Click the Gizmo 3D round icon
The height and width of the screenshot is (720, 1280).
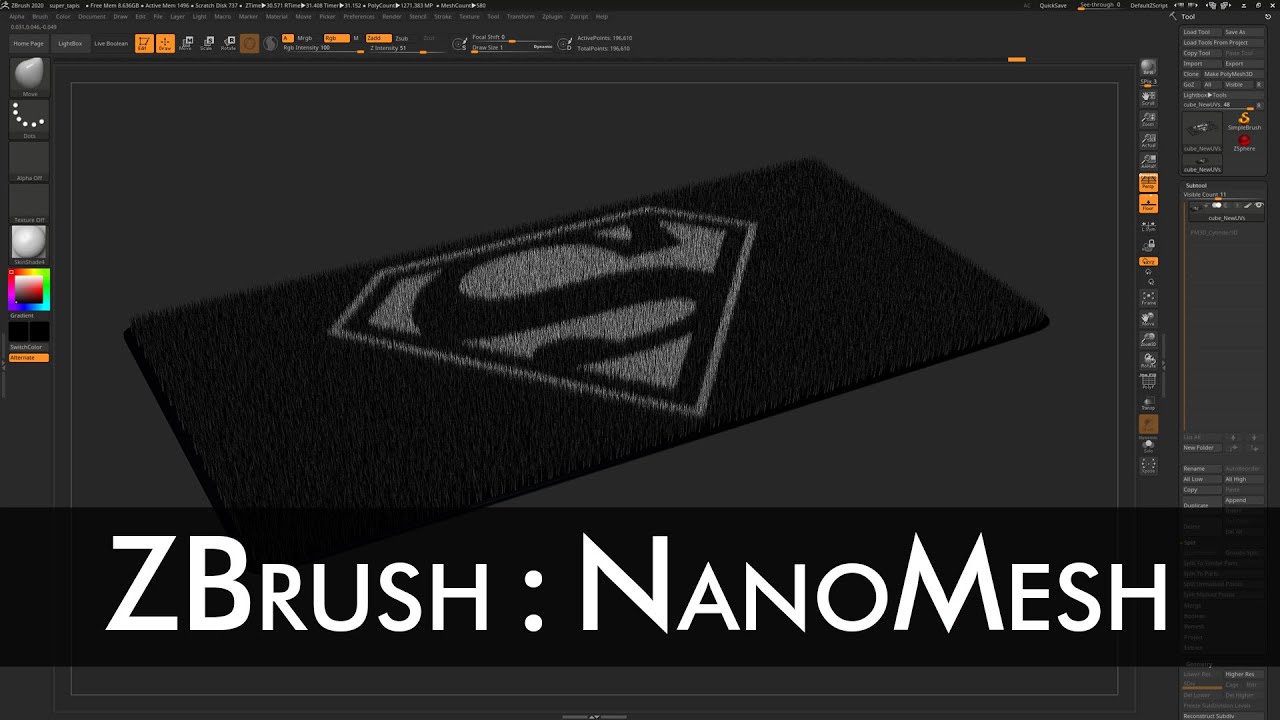click(249, 43)
